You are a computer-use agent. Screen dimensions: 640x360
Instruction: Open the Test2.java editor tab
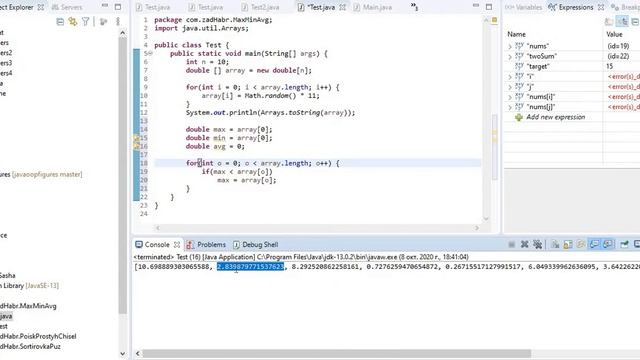(260, 7)
